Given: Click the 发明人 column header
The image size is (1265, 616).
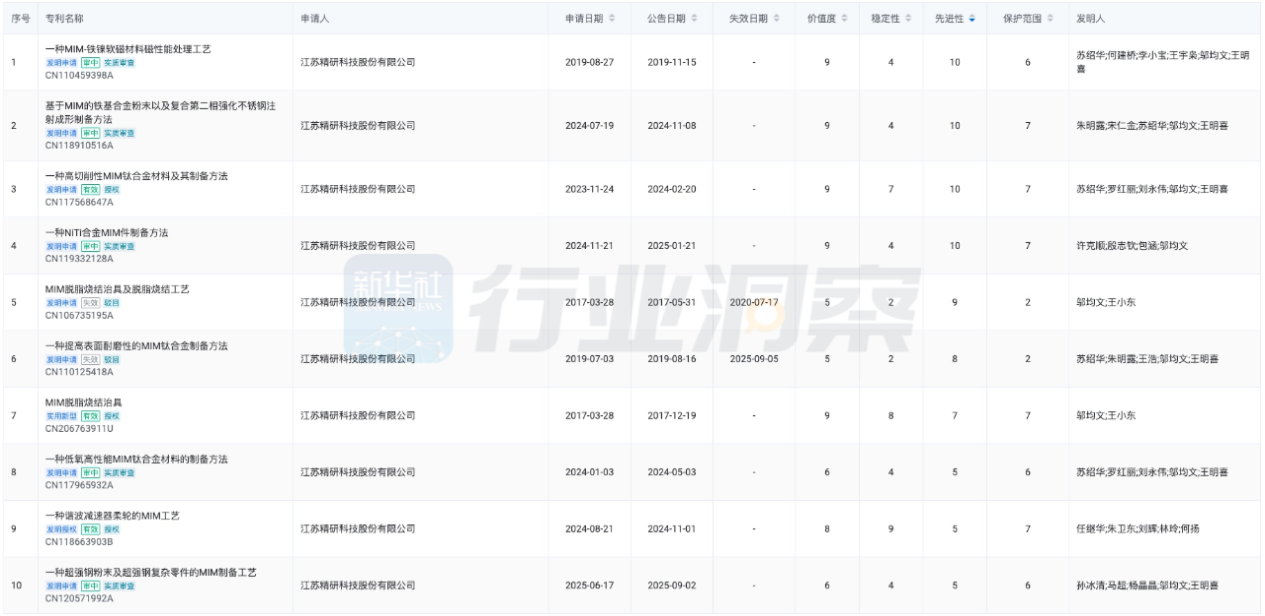Looking at the screenshot, I should point(1090,19).
